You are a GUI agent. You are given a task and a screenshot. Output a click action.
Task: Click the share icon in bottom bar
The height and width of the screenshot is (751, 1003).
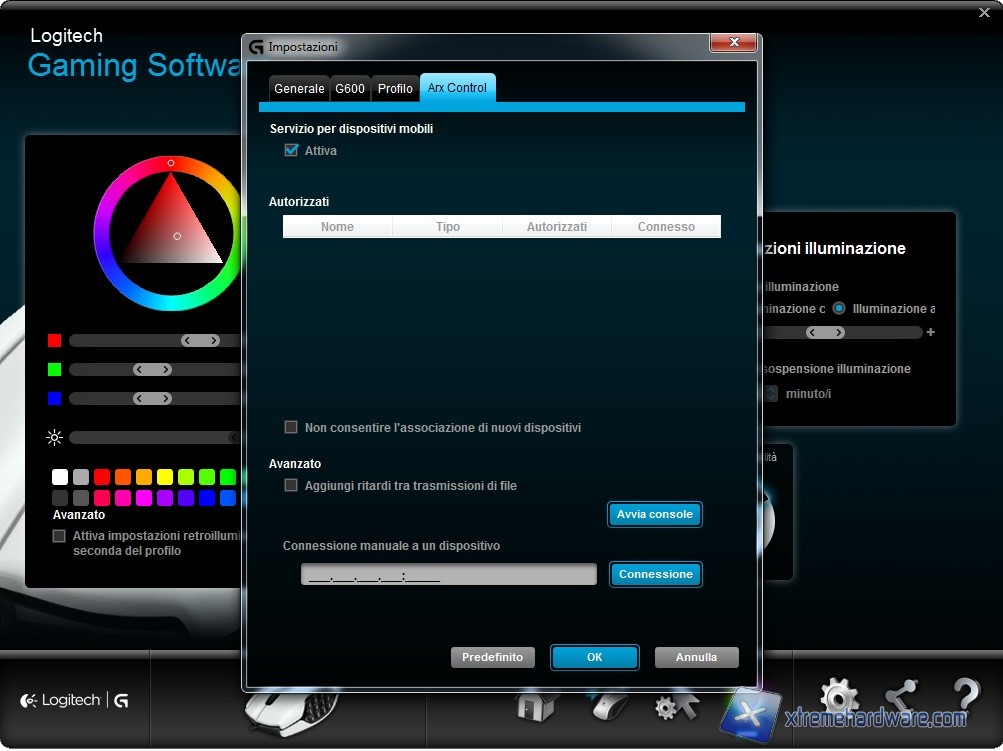coord(901,699)
